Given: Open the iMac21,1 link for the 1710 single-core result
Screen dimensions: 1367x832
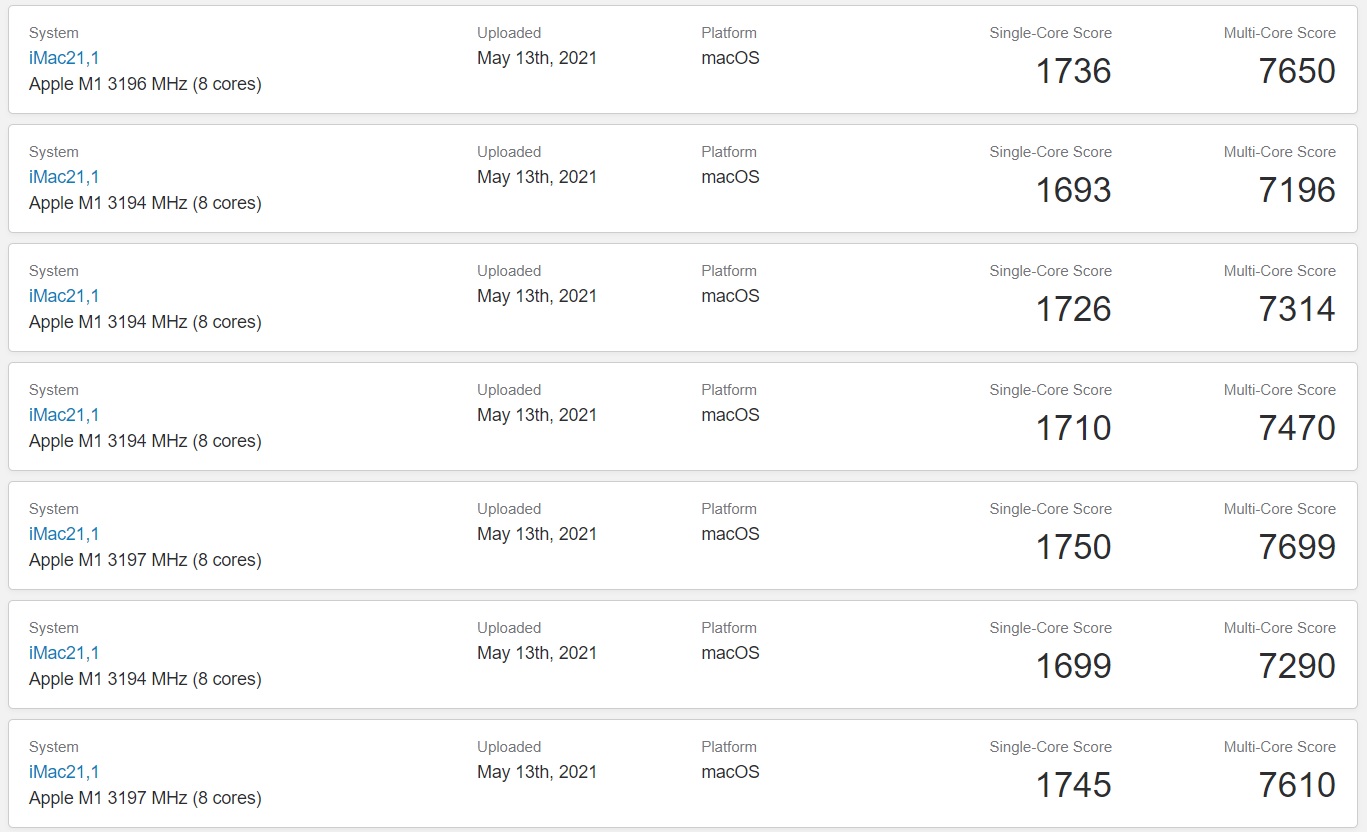Looking at the screenshot, I should point(64,415).
